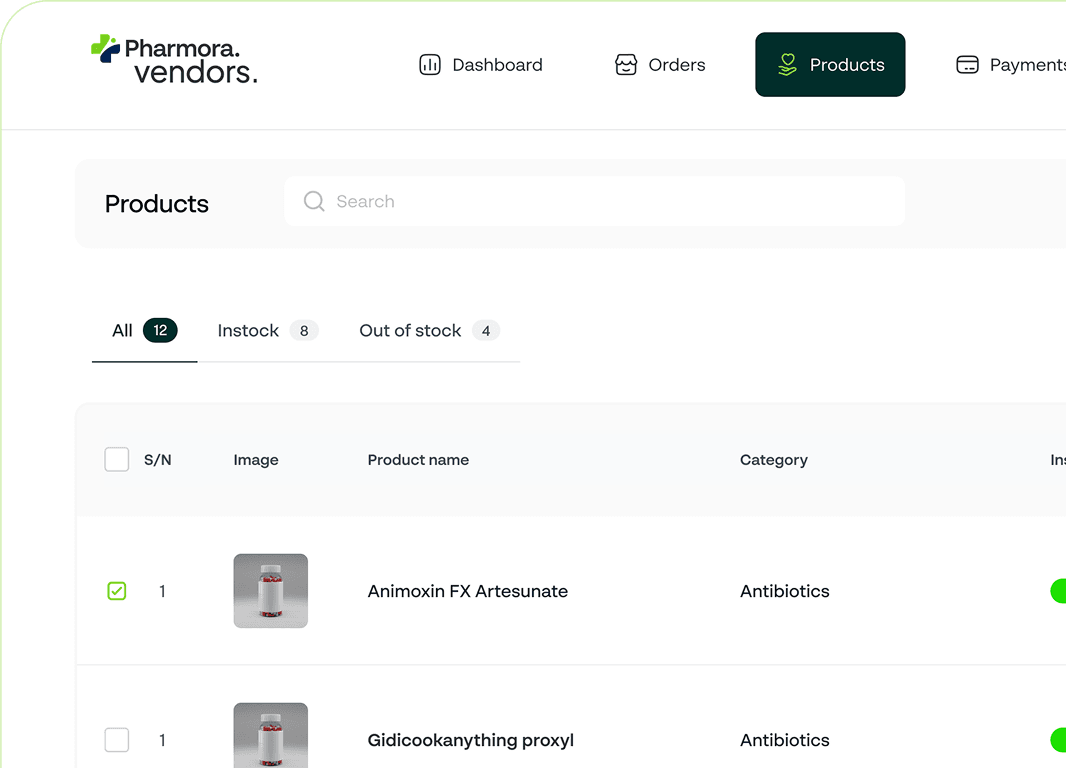Open the Animoxin FX Artesunate product name
This screenshot has height=768, width=1066.
click(467, 591)
